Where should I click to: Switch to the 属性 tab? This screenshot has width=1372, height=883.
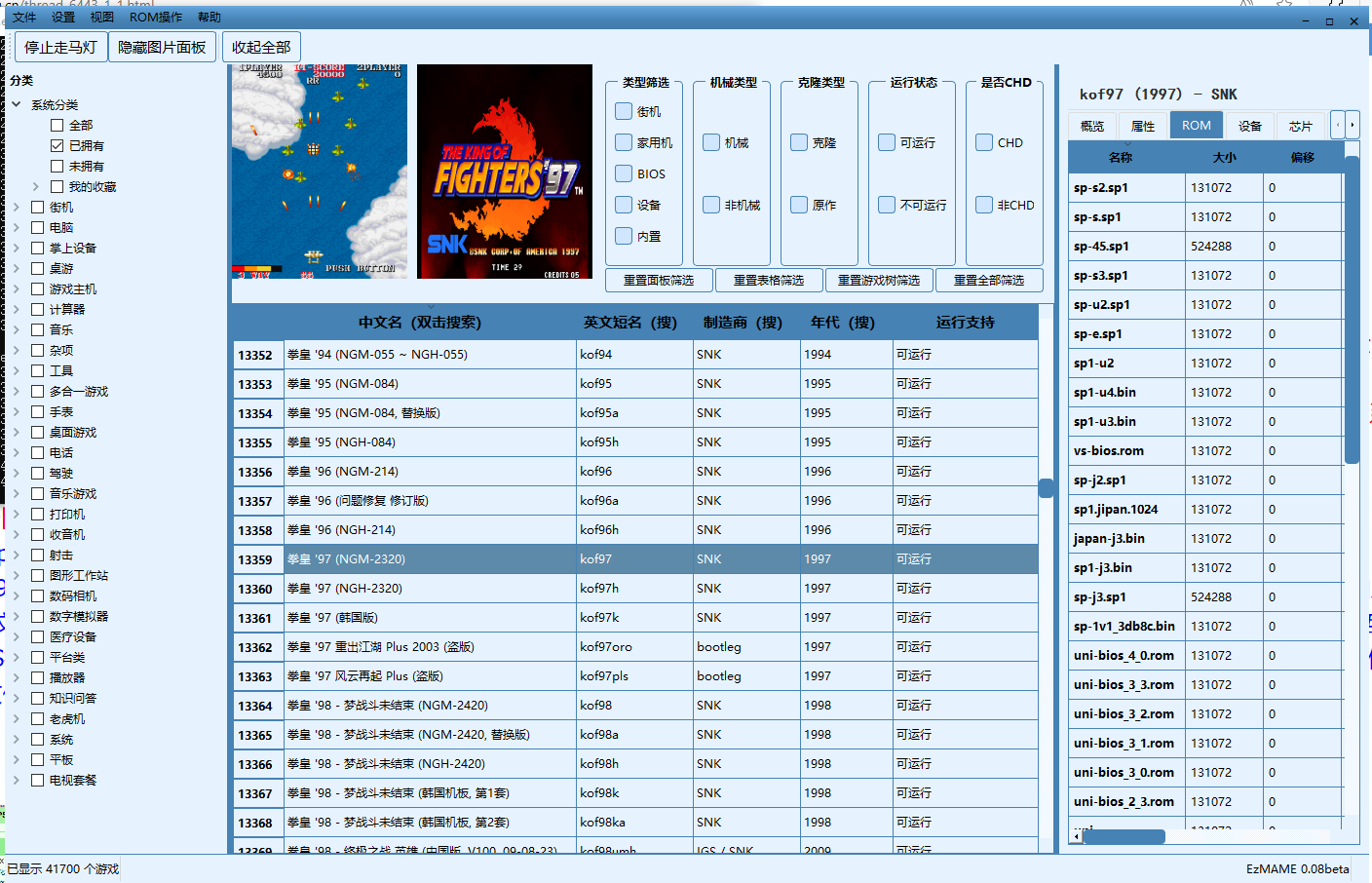[1143, 126]
